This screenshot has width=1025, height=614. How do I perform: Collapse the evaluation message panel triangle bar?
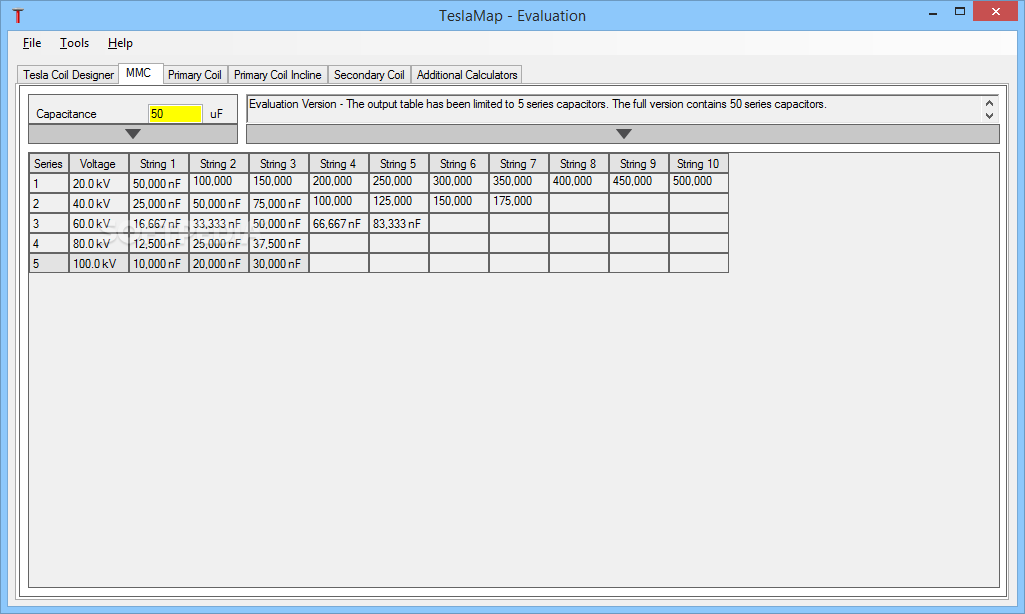pyautogui.click(x=623, y=134)
